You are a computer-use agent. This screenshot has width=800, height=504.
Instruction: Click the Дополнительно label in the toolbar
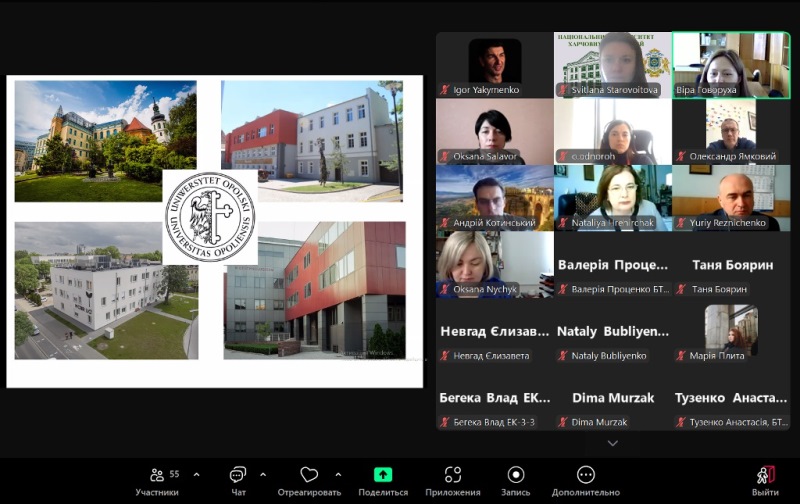pos(586,492)
